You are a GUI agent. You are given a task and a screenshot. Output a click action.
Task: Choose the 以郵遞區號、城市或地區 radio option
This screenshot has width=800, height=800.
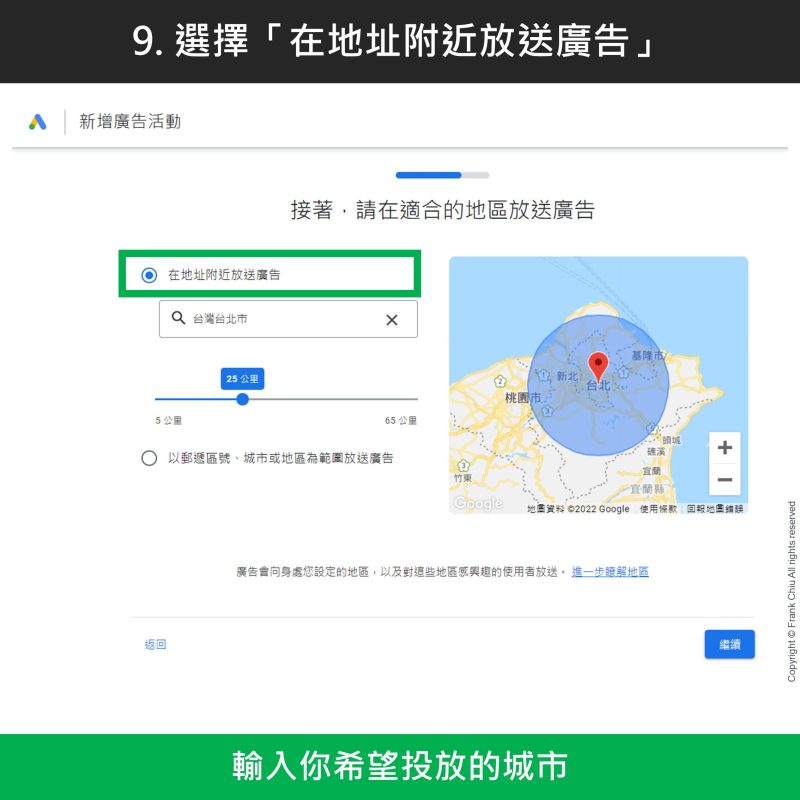(x=149, y=458)
